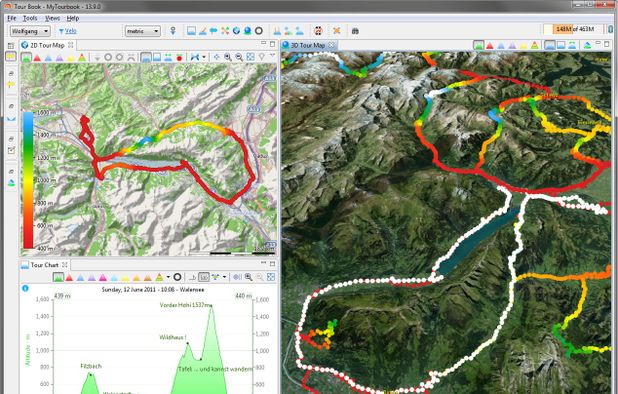Click the altitude color legend bar on 2D map
Viewport: 618px width, 394px height.
(28, 180)
